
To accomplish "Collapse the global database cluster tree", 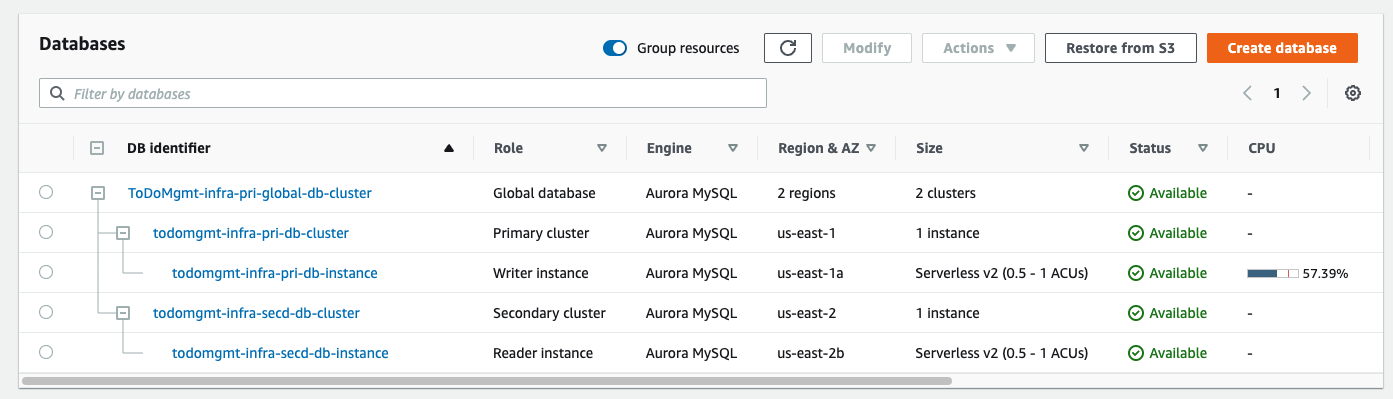I will (x=98, y=193).
